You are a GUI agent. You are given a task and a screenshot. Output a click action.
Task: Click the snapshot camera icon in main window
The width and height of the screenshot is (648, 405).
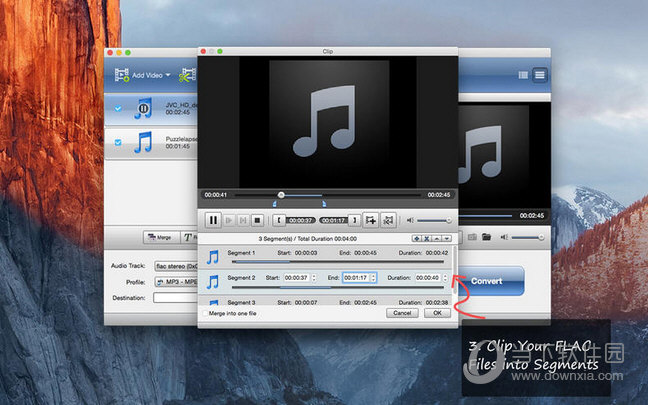click(x=472, y=237)
